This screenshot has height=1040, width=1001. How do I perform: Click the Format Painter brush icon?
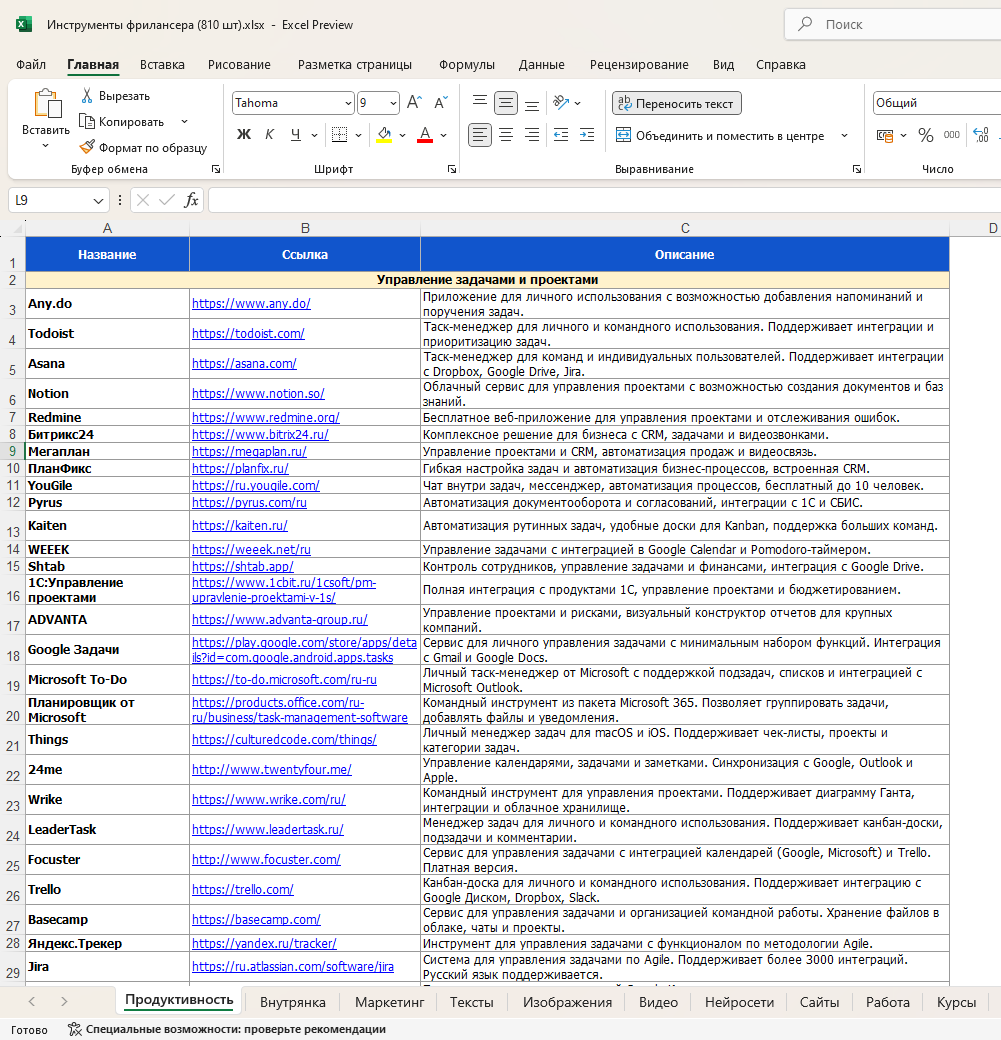[x=87, y=147]
